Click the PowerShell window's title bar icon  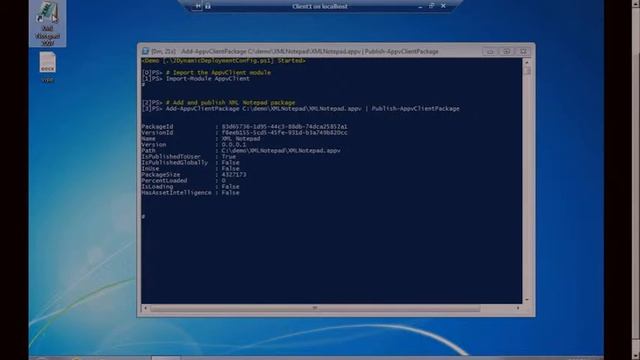[x=145, y=51]
